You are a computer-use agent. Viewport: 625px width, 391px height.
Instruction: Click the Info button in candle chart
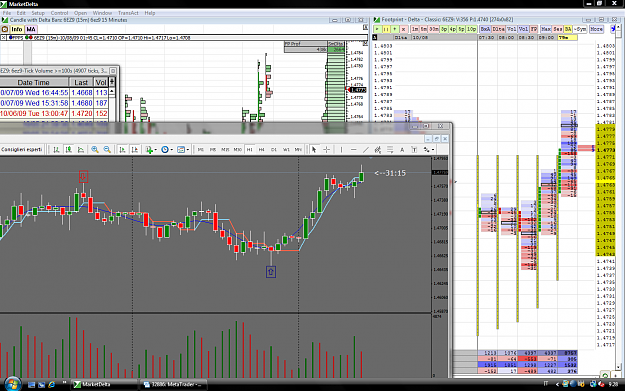[17, 29]
